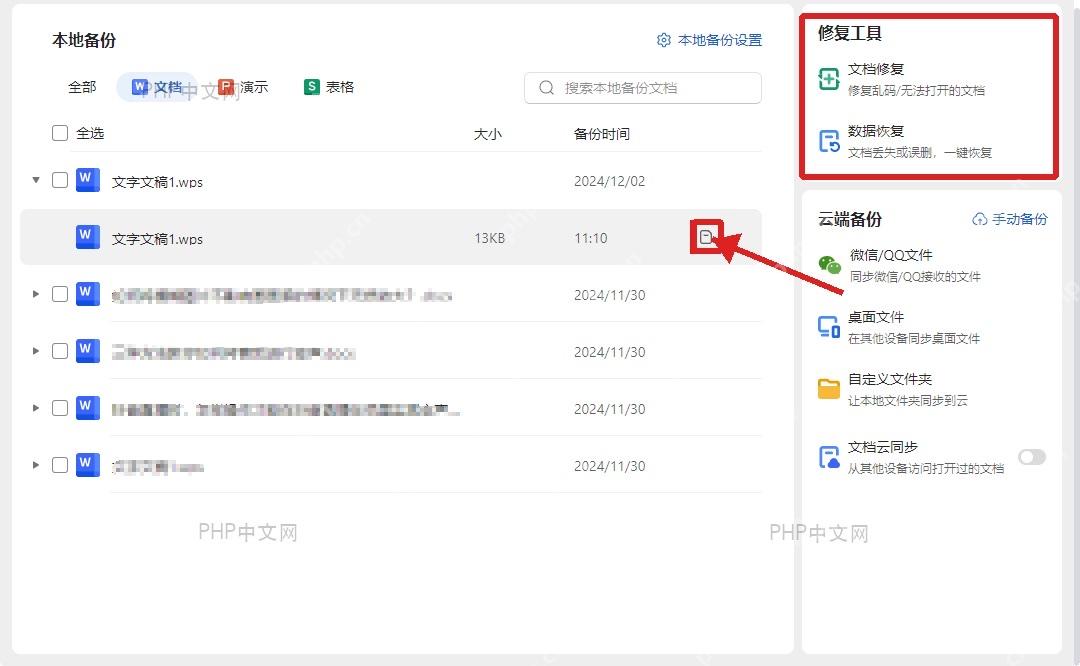This screenshot has width=1080, height=666.
Task: Open the 文档修复 tool entry
Action: click(x=902, y=79)
